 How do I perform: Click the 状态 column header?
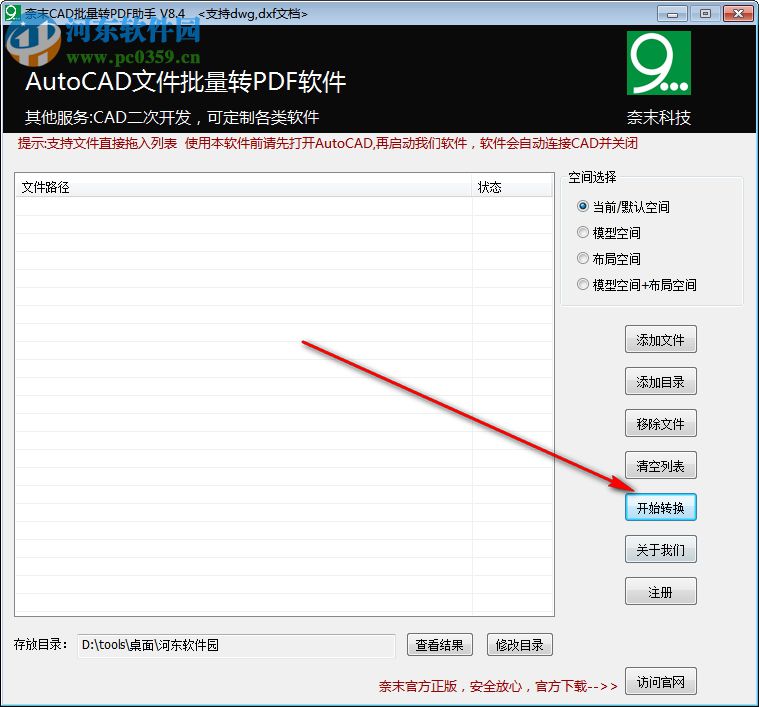pos(512,187)
